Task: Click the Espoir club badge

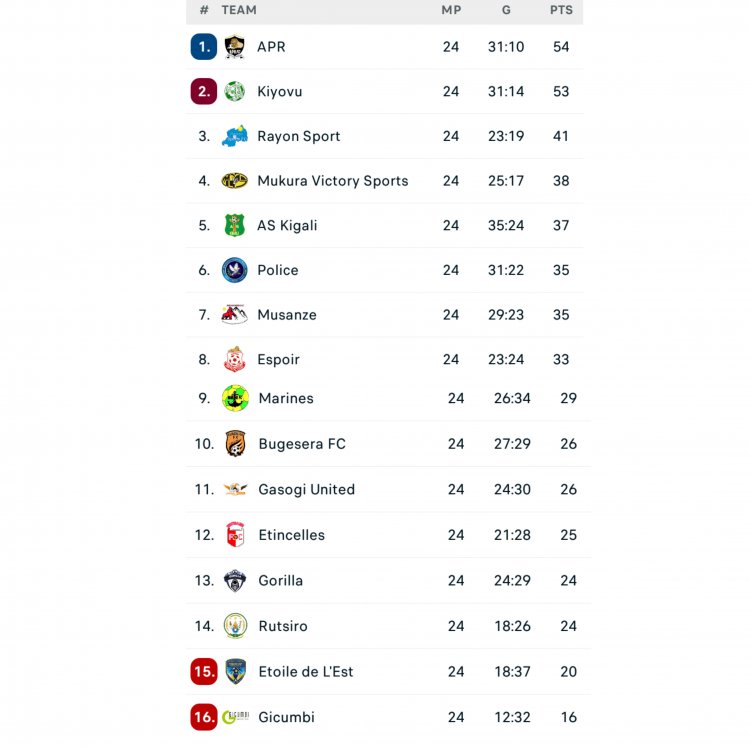Action: point(234,360)
